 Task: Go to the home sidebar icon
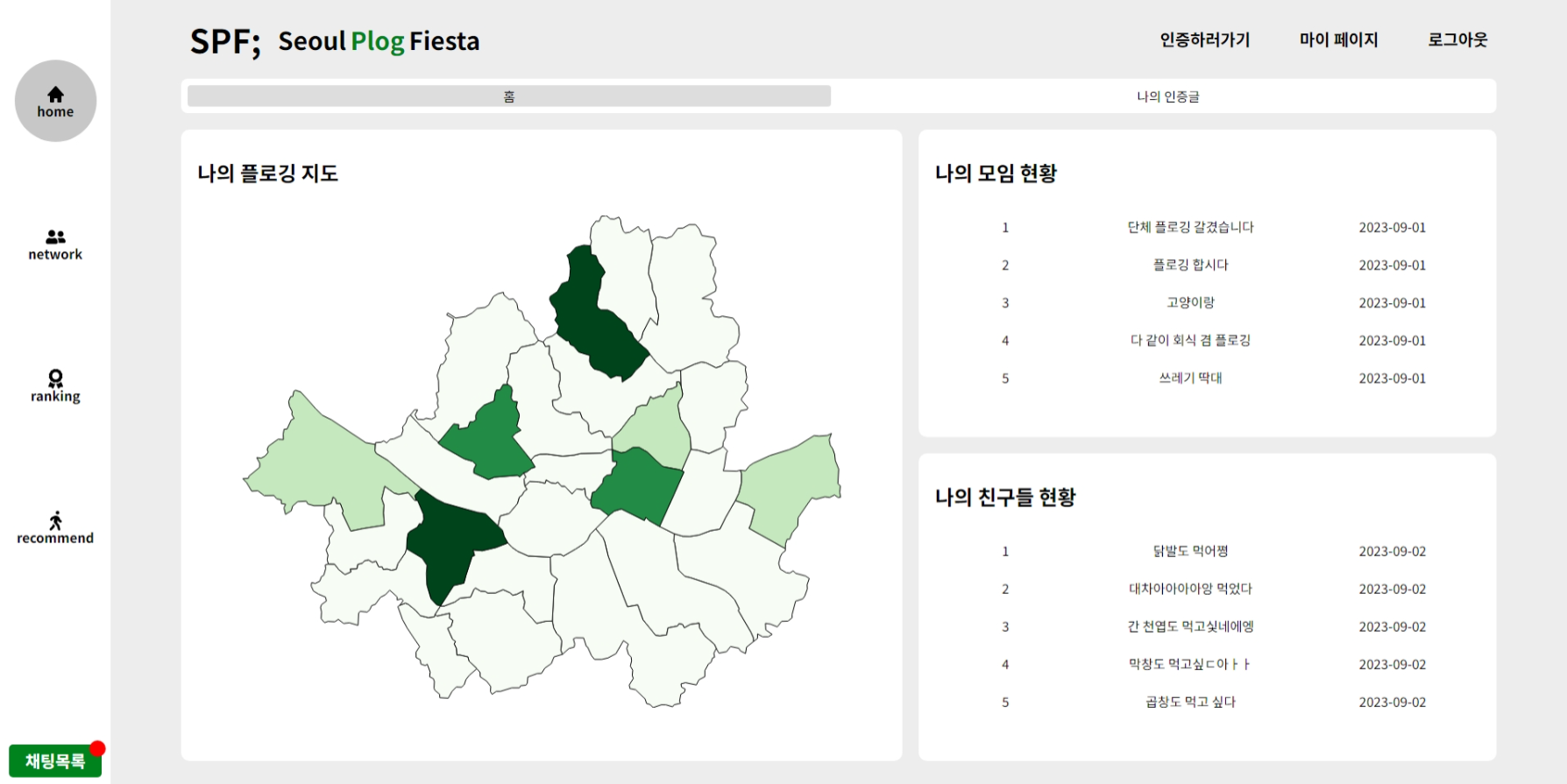pyautogui.click(x=55, y=101)
